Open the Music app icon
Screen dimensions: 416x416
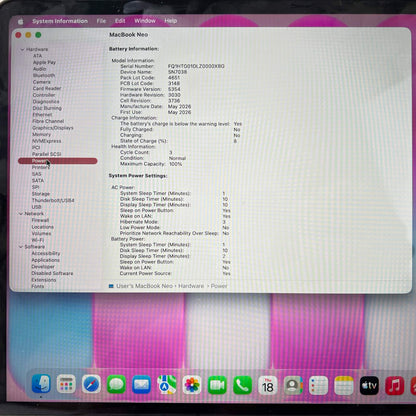395,385
